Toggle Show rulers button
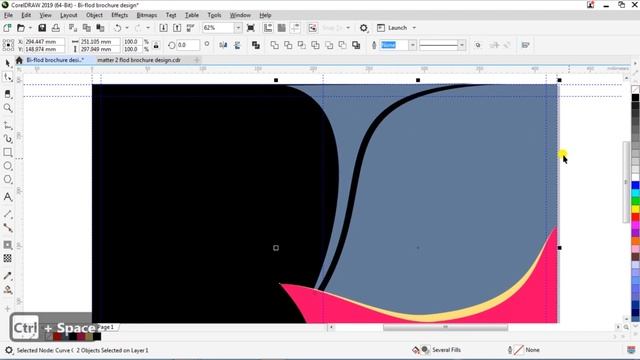The image size is (640, 360). pyautogui.click(x=268, y=28)
